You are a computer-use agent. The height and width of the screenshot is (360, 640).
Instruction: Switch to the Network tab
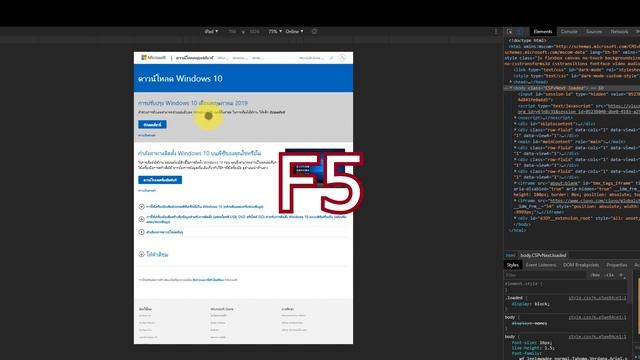click(619, 31)
